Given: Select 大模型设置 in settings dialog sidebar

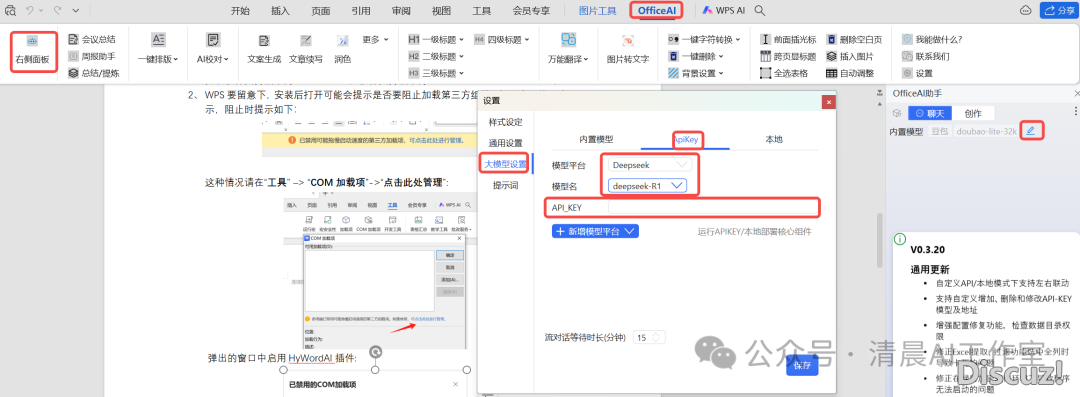Looking at the screenshot, I should [505, 163].
